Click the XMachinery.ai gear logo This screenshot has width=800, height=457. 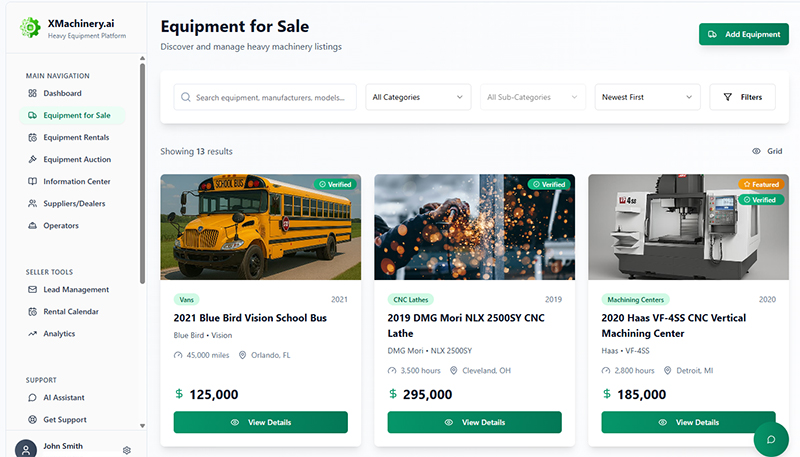coord(31,27)
